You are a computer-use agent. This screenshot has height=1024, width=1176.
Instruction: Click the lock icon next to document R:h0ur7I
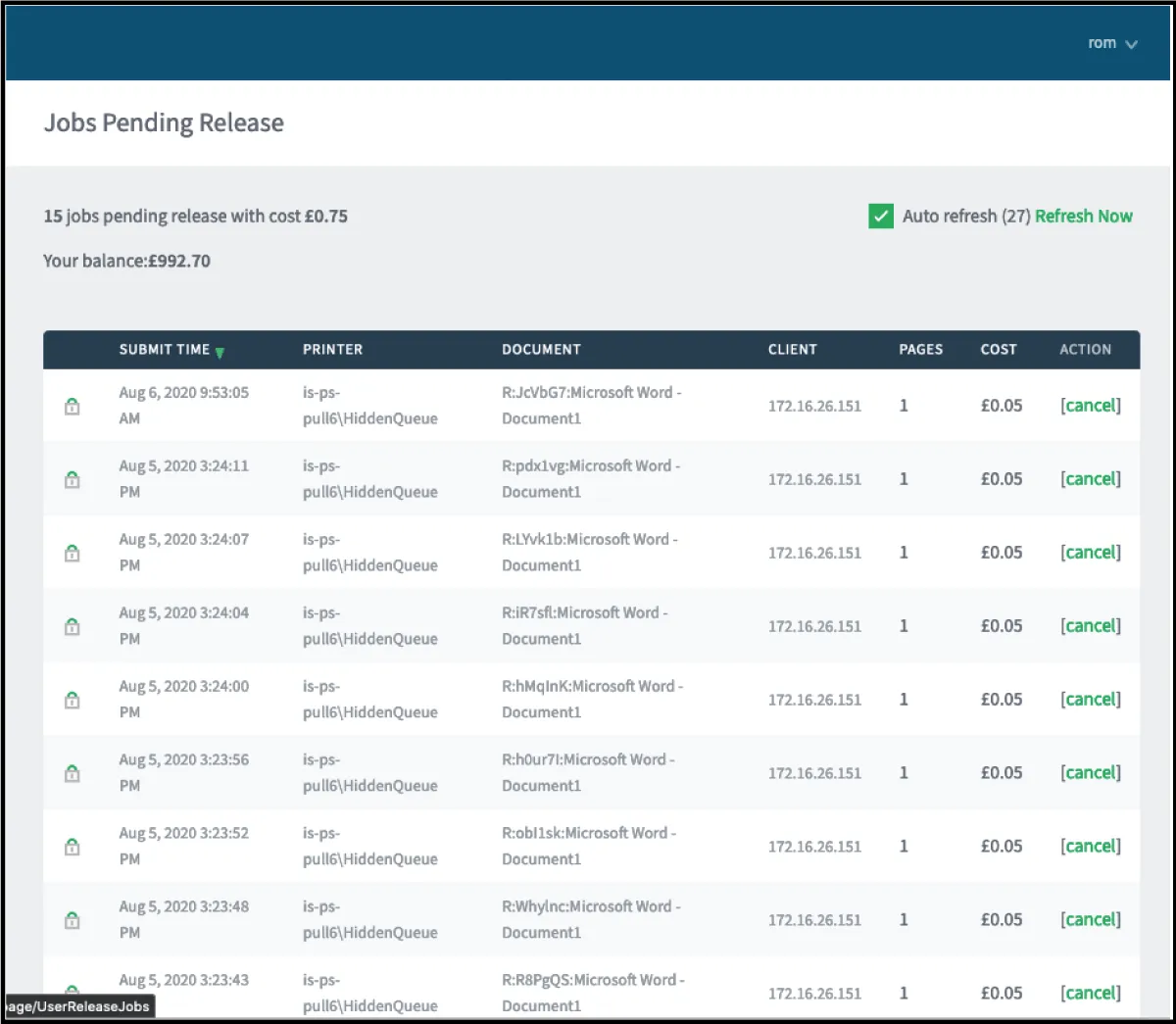pos(72,773)
